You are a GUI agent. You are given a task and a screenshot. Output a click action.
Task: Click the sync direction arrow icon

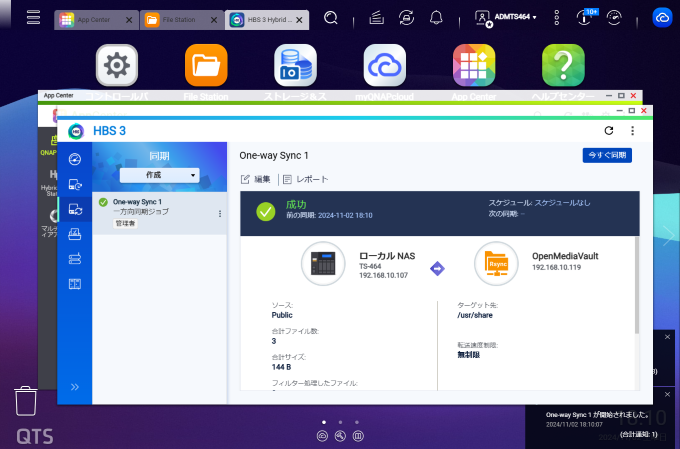(437, 269)
